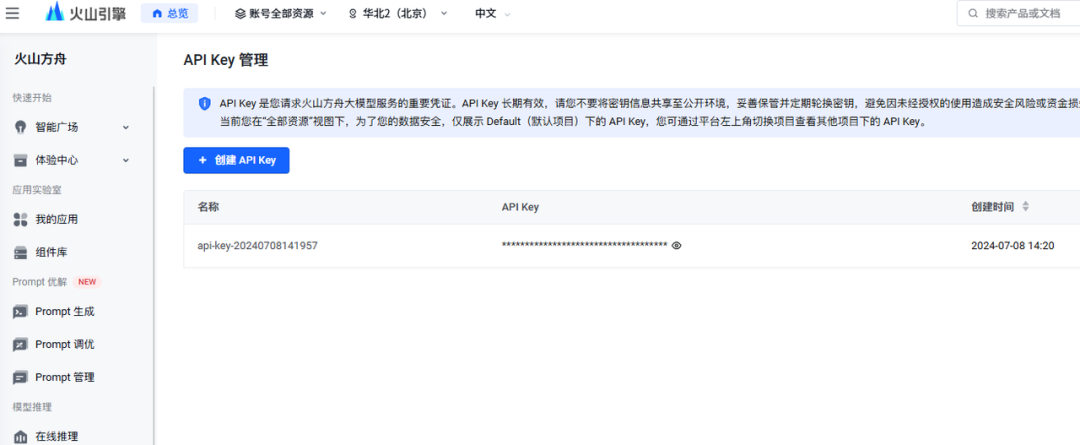Expand the 智能广场 chevron

(125, 127)
